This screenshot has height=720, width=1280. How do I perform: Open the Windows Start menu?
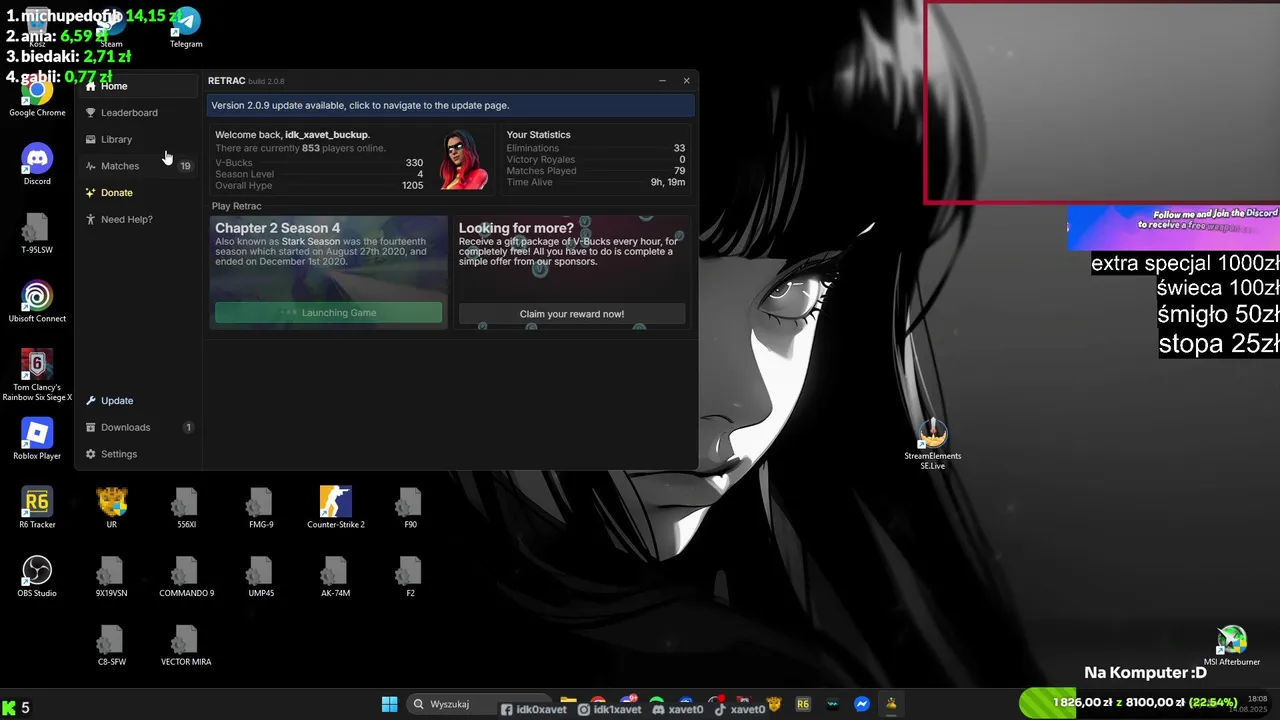tap(390, 705)
